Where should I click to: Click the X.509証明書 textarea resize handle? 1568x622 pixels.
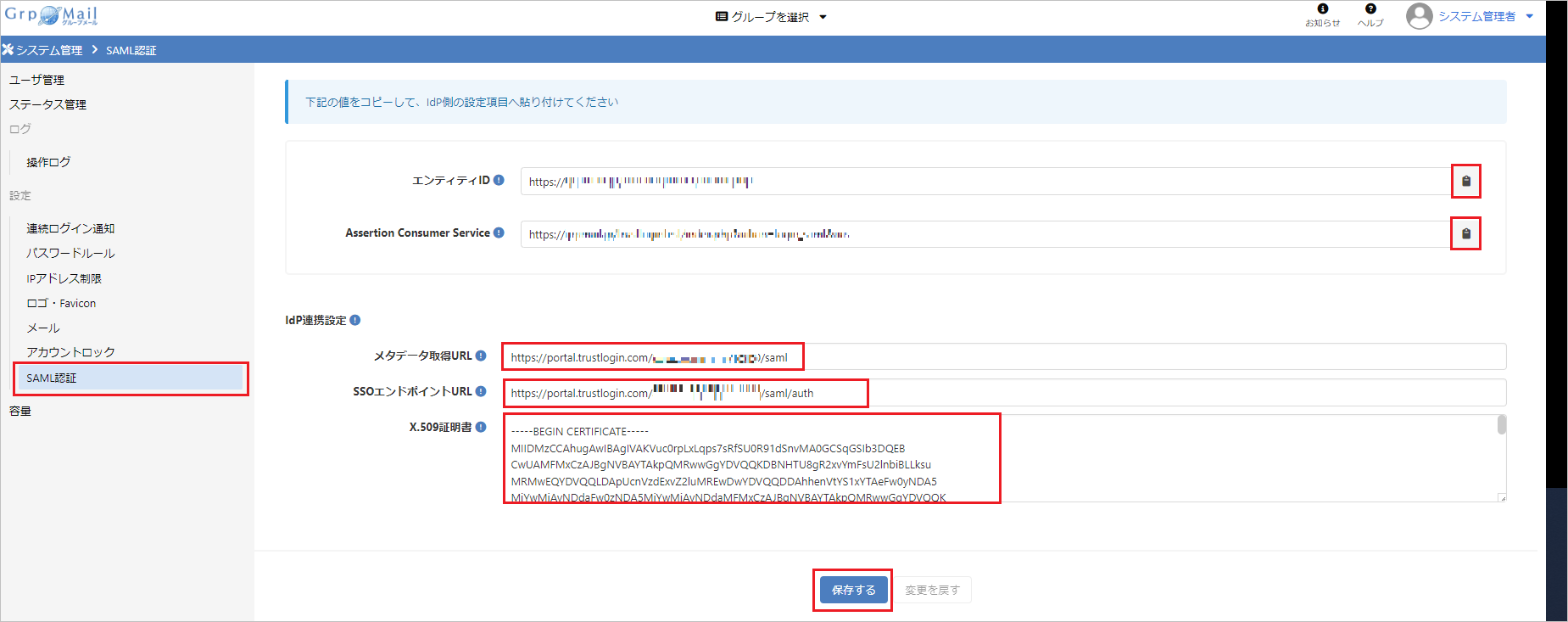point(1502,498)
